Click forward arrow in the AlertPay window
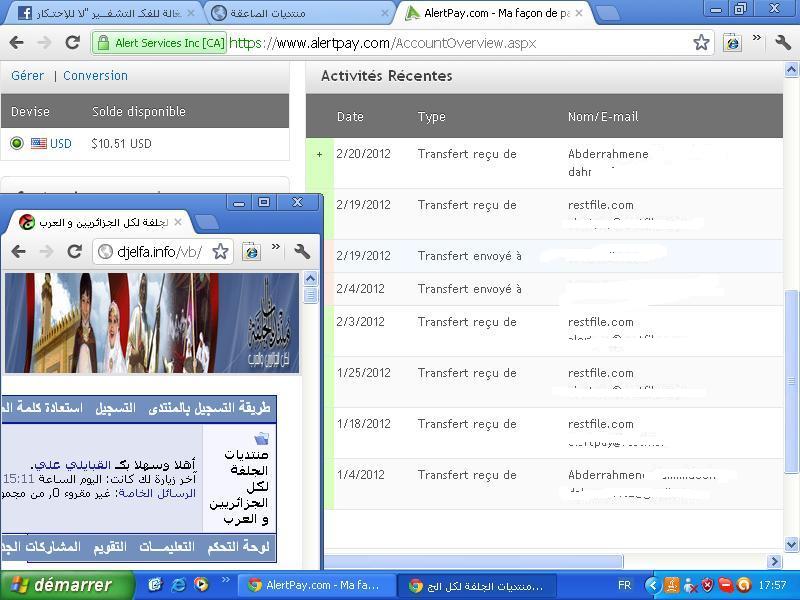The width and height of the screenshot is (800, 600). coord(45,42)
